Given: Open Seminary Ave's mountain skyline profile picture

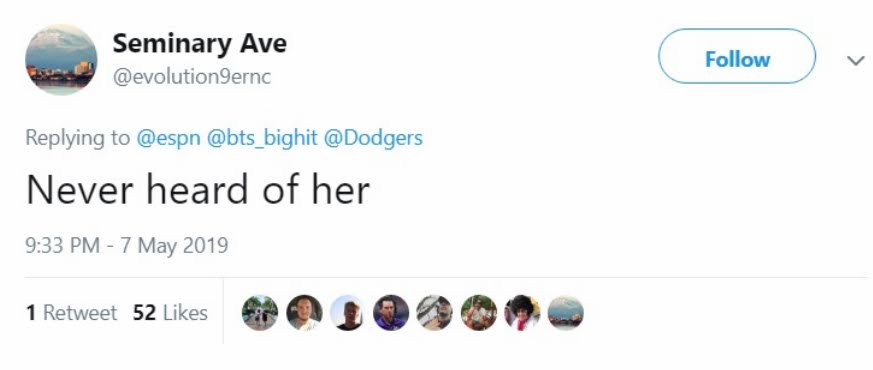Looking at the screenshot, I should tap(61, 60).
